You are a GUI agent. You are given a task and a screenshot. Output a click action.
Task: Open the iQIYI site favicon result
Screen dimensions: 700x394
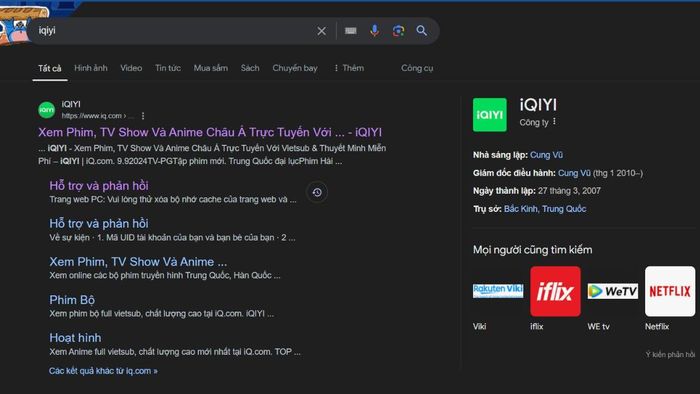(46, 110)
